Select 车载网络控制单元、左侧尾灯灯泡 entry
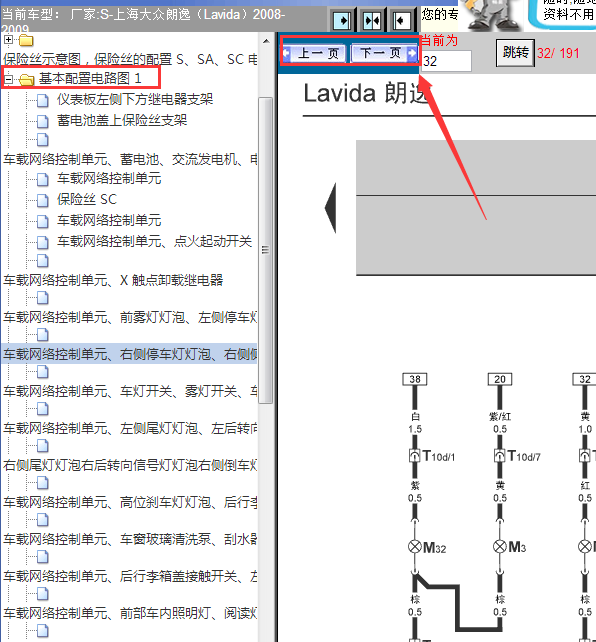The width and height of the screenshot is (596, 642). pos(130,428)
